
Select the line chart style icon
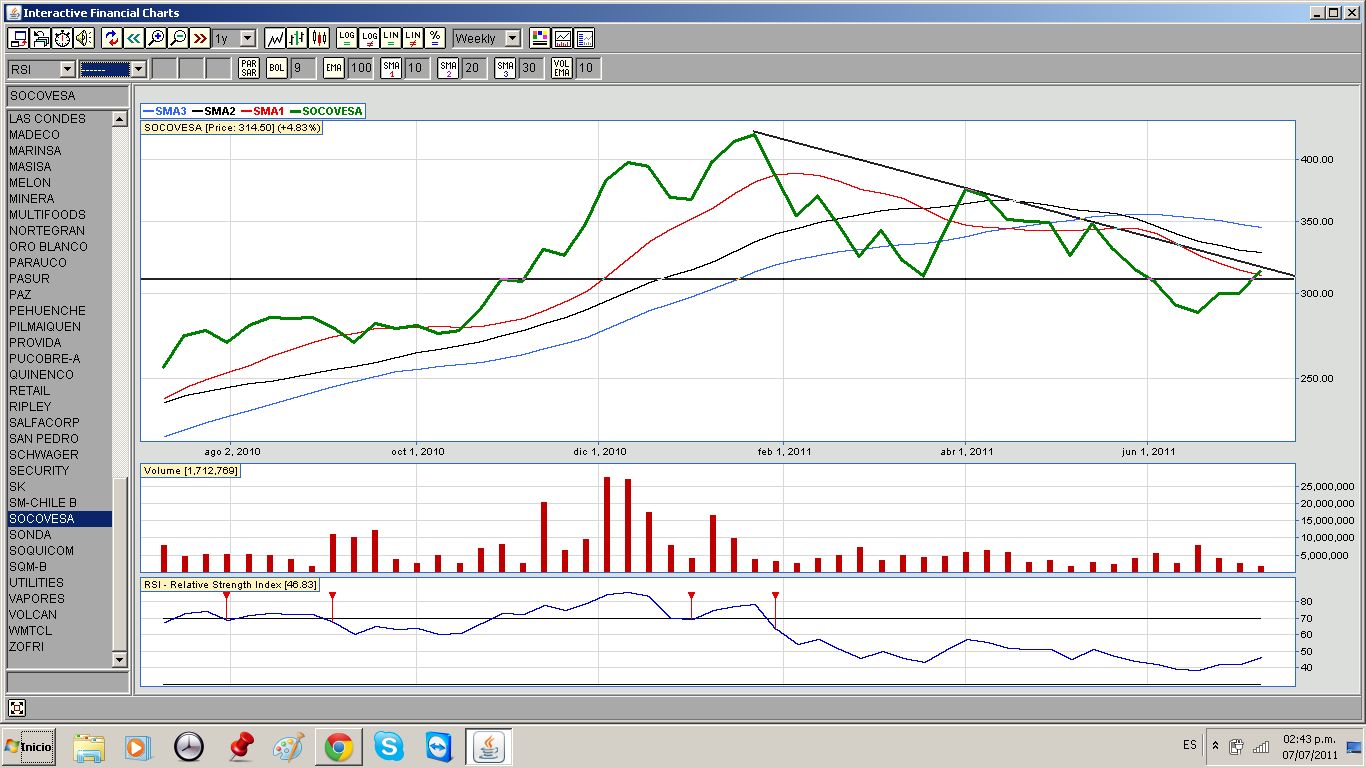click(x=275, y=38)
